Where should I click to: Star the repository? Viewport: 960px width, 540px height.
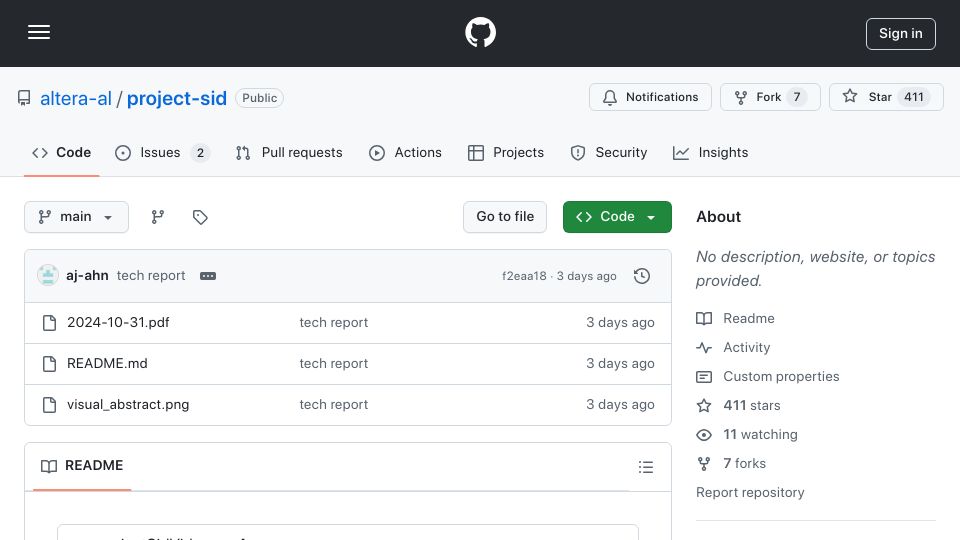coord(886,97)
